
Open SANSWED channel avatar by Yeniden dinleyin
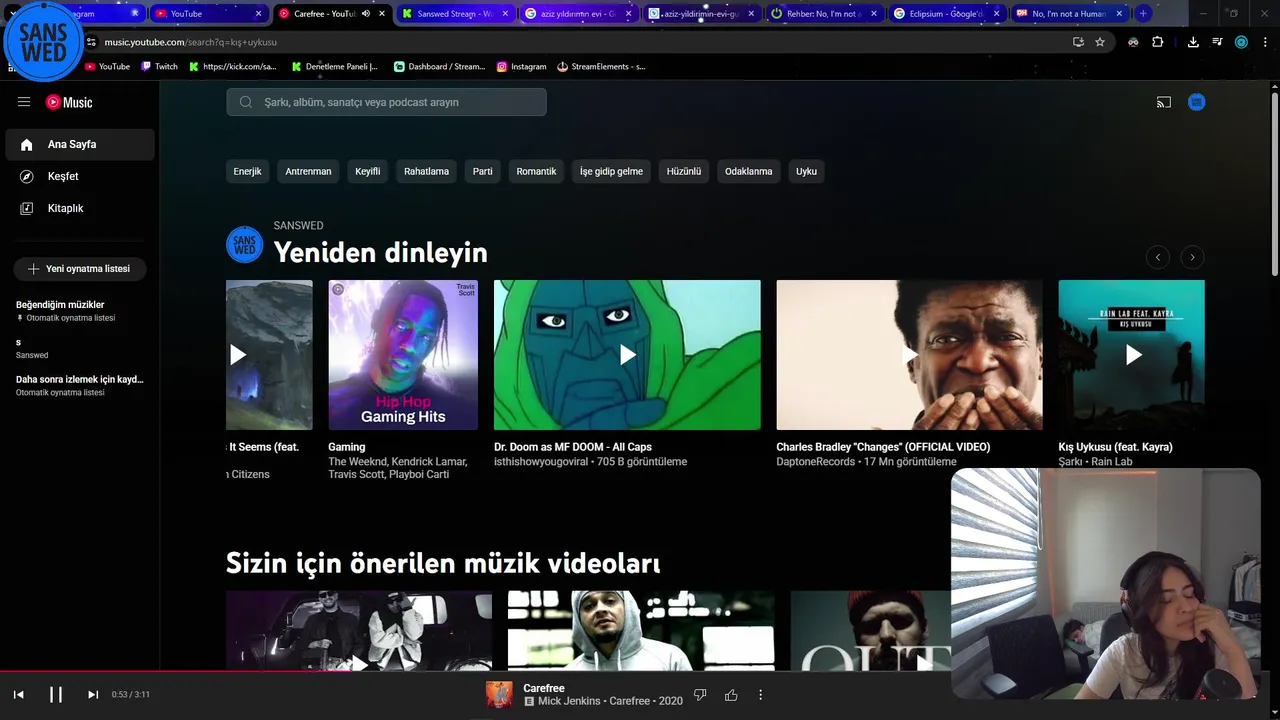245,244
